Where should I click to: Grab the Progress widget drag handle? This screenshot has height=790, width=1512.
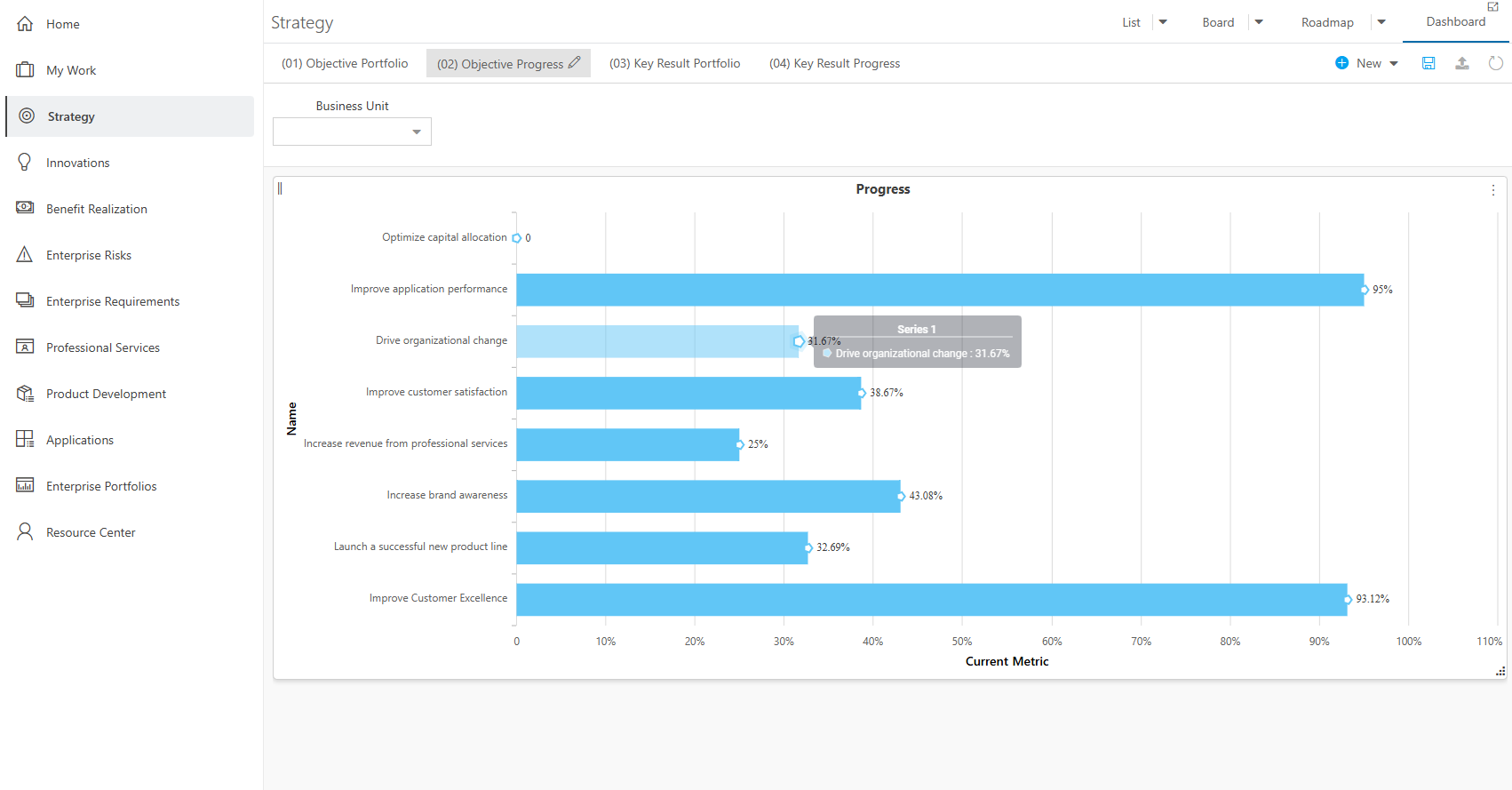[x=280, y=188]
